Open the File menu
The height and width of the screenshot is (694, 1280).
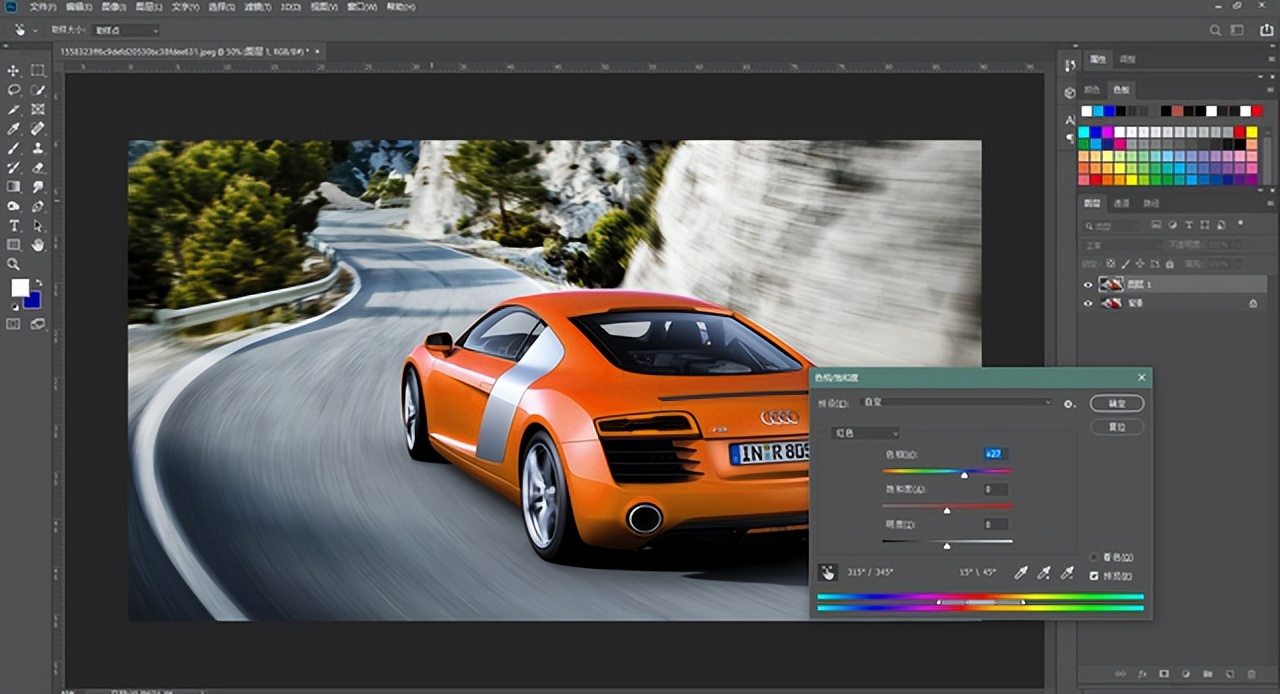pyautogui.click(x=43, y=7)
